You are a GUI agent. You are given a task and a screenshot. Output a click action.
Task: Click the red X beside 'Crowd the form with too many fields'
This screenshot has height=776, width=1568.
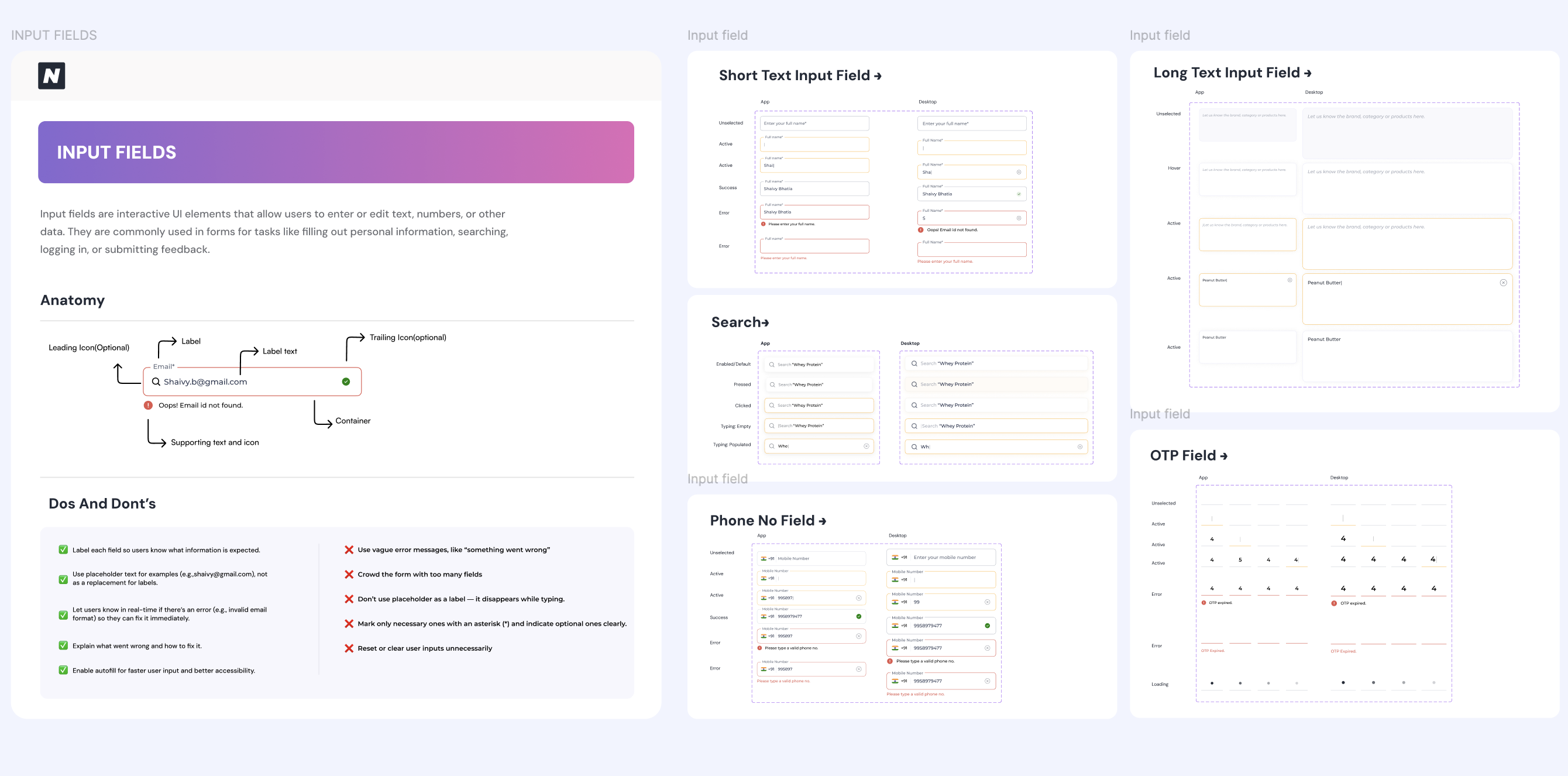(x=349, y=575)
